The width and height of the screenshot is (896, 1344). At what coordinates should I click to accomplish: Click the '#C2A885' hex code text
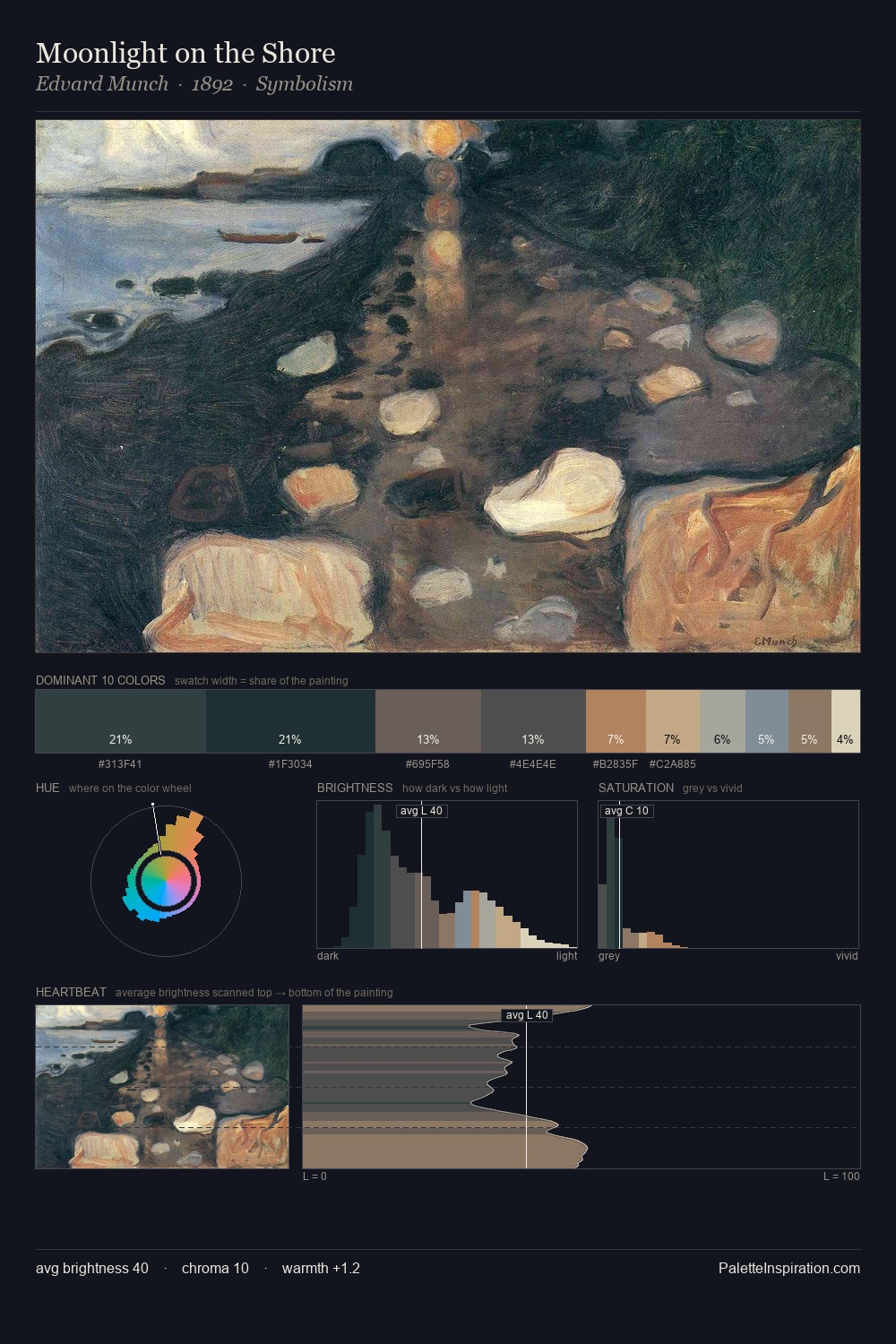(x=672, y=764)
